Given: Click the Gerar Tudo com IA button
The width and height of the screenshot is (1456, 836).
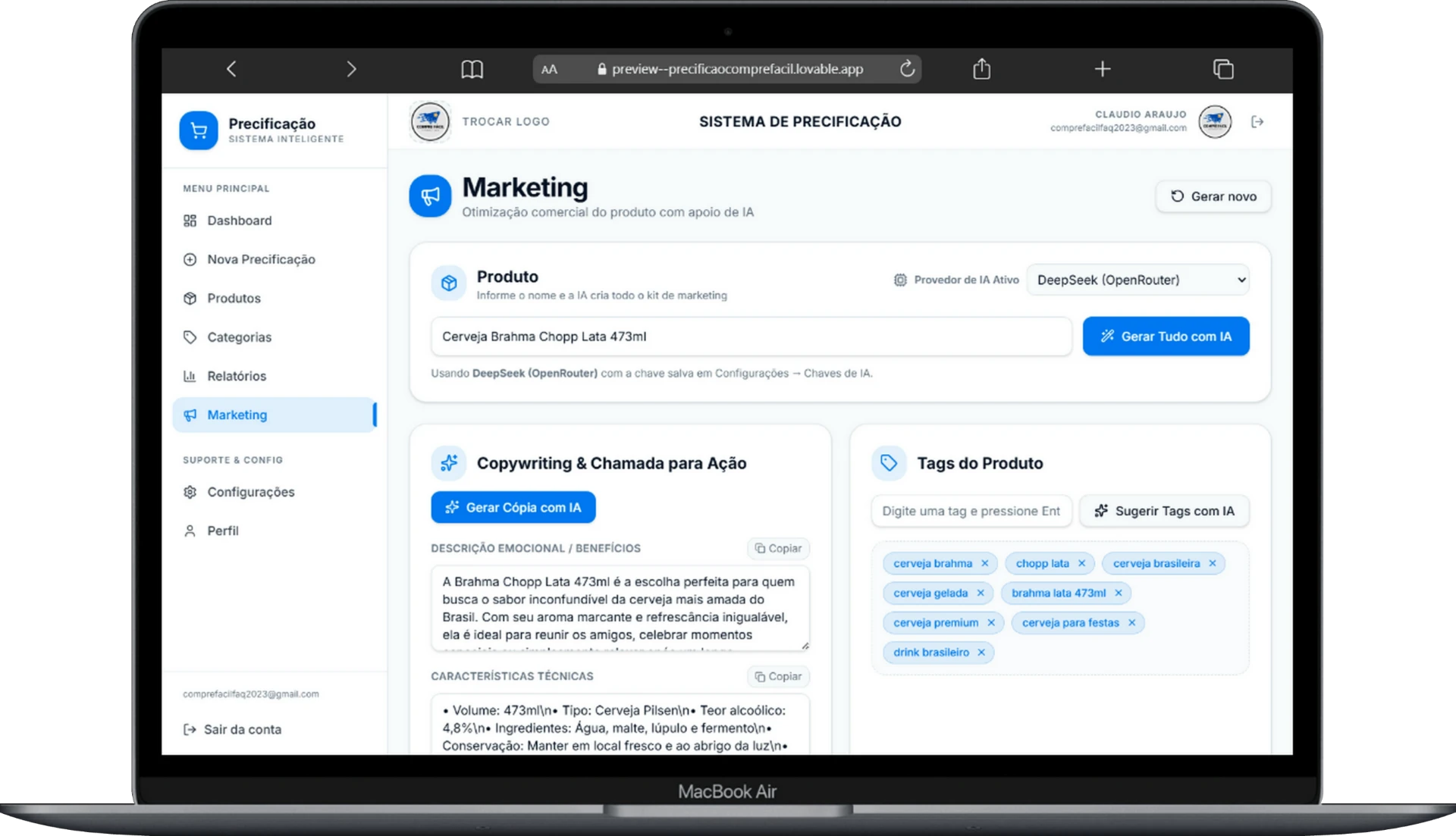Looking at the screenshot, I should coord(1166,337).
